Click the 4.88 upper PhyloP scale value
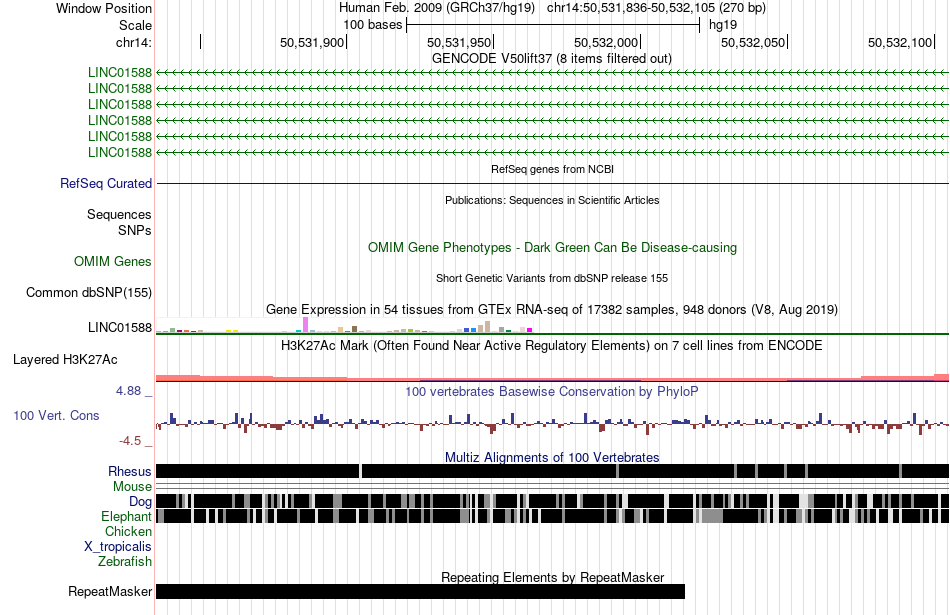 coord(128,391)
